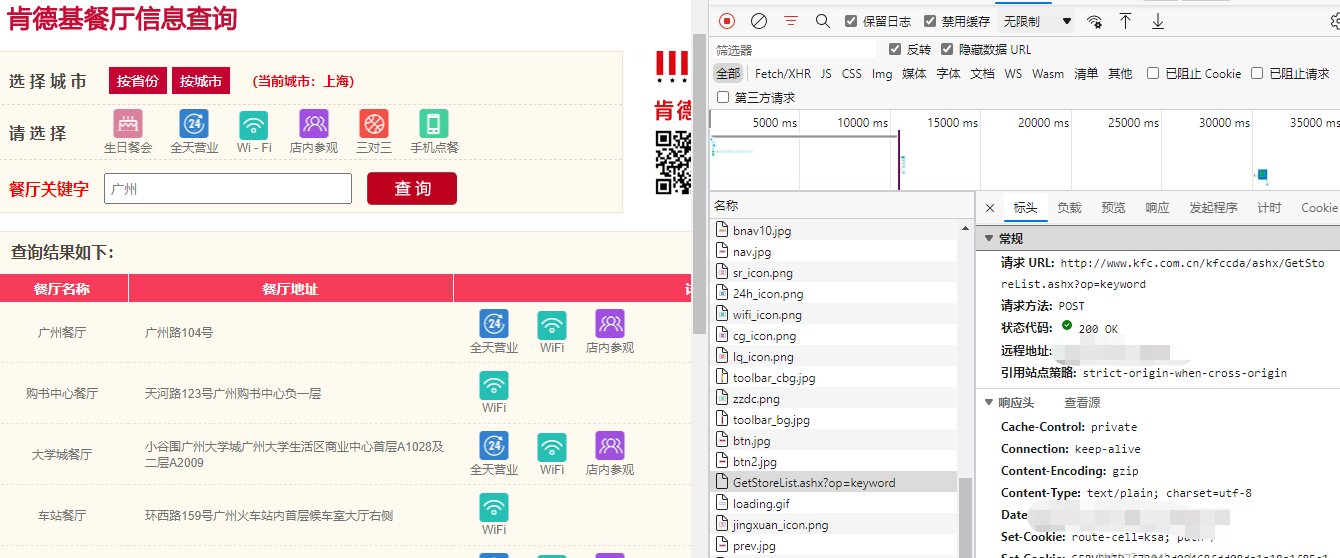Click into the 餐厅关键字 input field
Screen dimensions: 1340x558
point(228,188)
